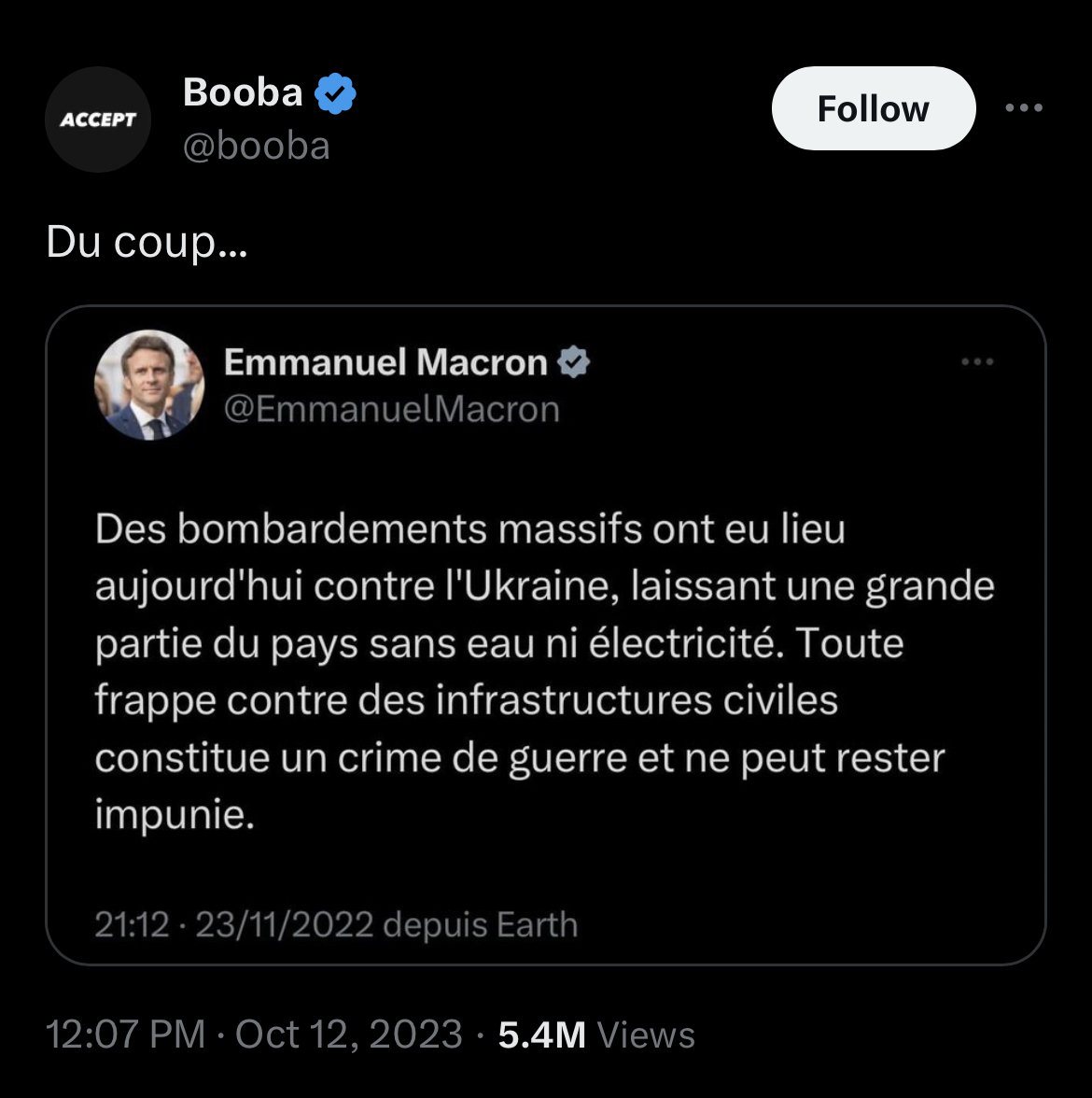Click Emmanuel Macron's profile photo
Image resolution: width=1092 pixels, height=1098 pixels.
(149, 385)
